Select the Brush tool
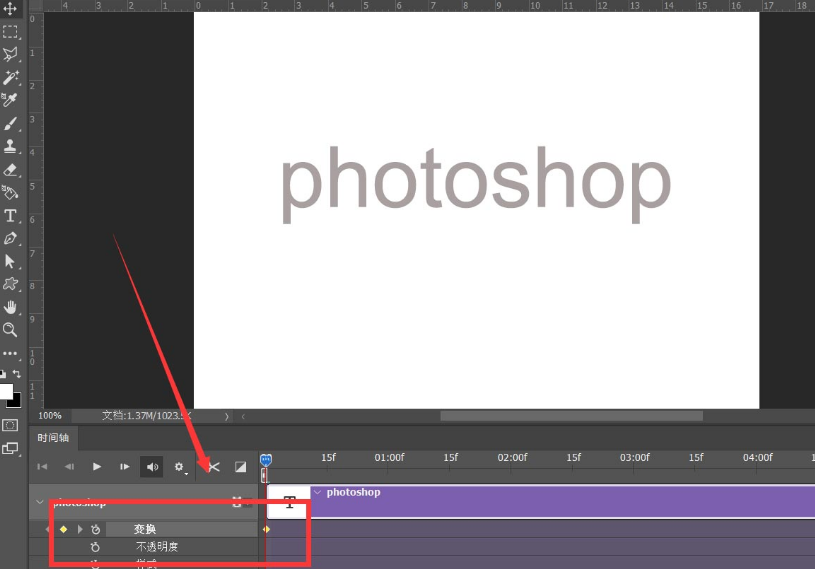 click(x=11, y=124)
